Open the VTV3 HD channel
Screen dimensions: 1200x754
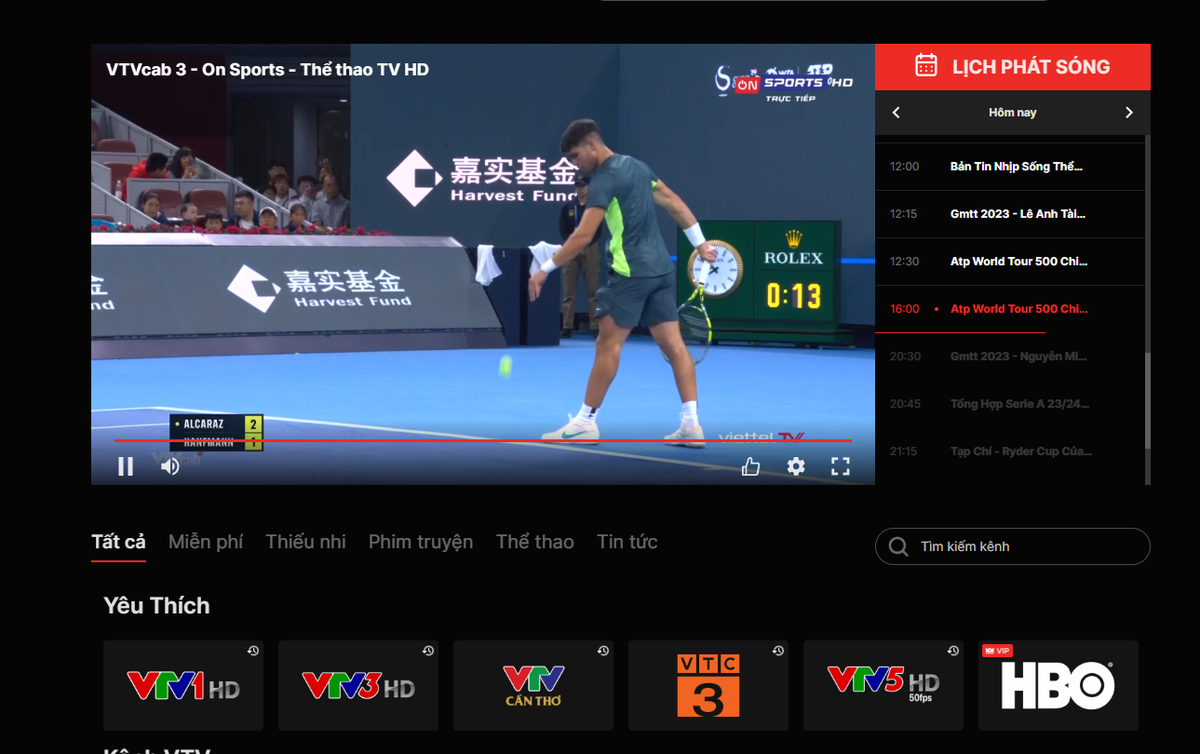click(x=358, y=686)
